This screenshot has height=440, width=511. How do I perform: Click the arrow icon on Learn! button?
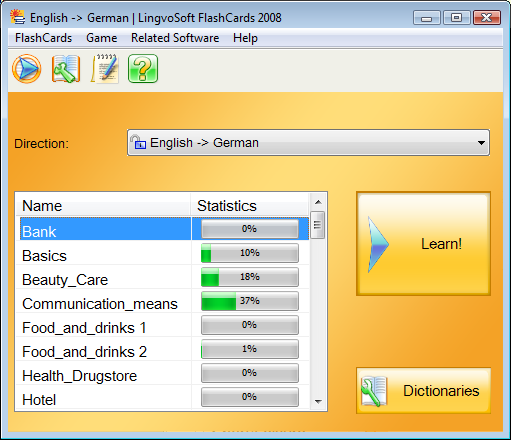(x=378, y=245)
